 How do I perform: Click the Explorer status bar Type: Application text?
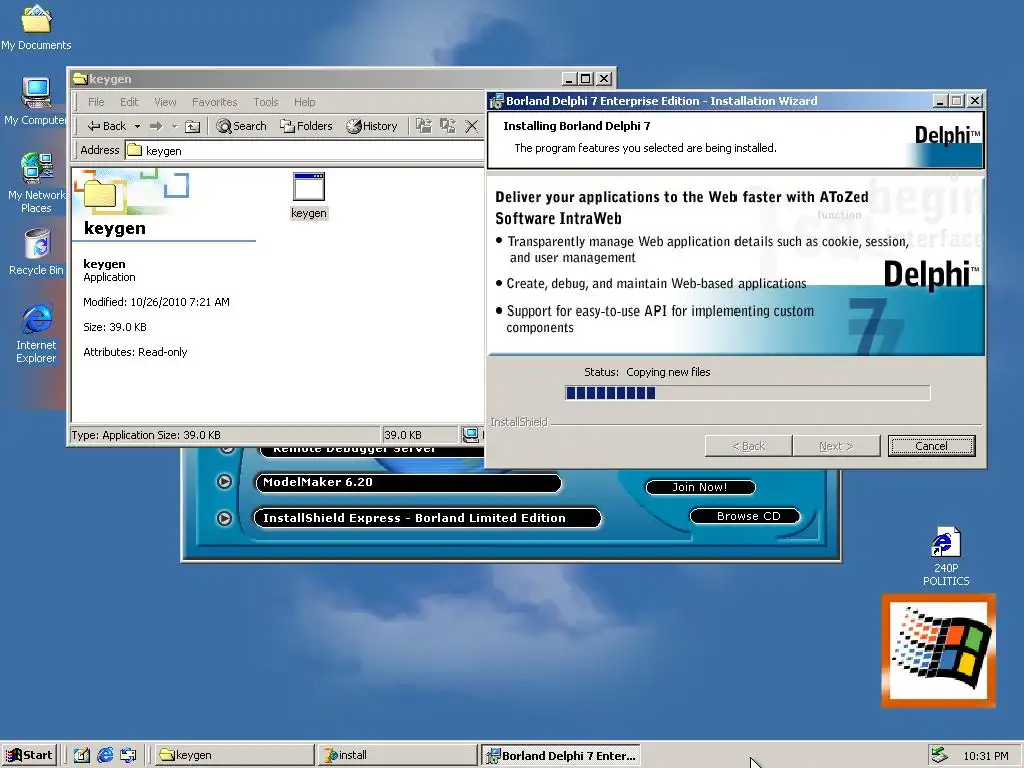point(146,435)
